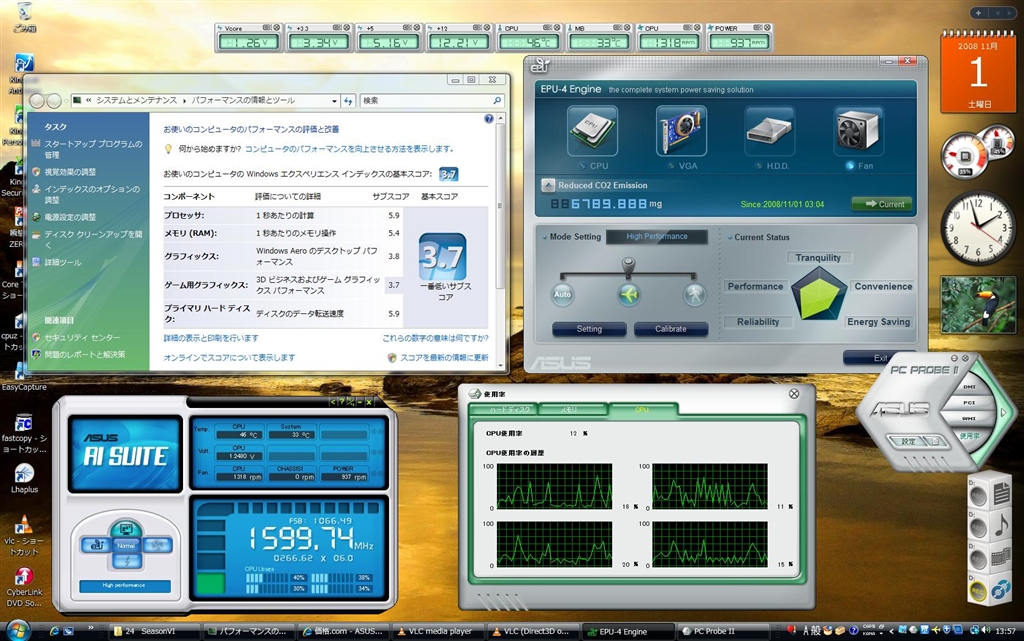Select PCI in PC Probe II

pyautogui.click(x=969, y=403)
